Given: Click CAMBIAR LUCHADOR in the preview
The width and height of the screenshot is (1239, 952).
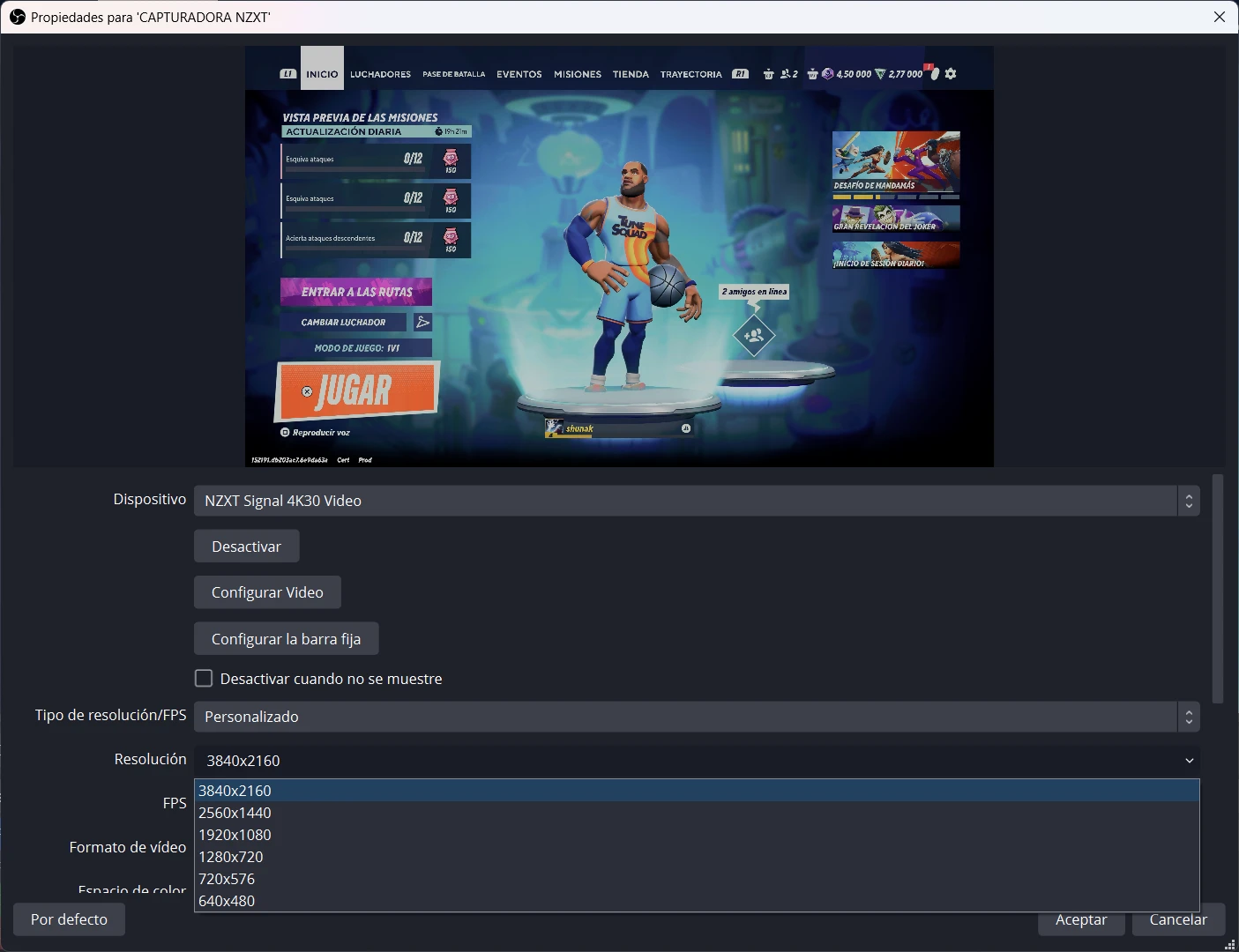Looking at the screenshot, I should [x=343, y=322].
